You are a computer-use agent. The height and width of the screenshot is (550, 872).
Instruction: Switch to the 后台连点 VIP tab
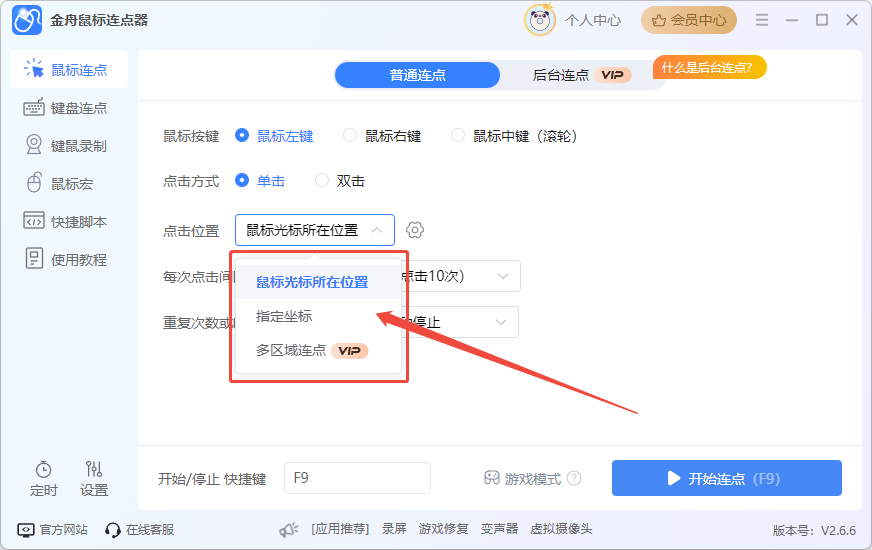[582, 75]
